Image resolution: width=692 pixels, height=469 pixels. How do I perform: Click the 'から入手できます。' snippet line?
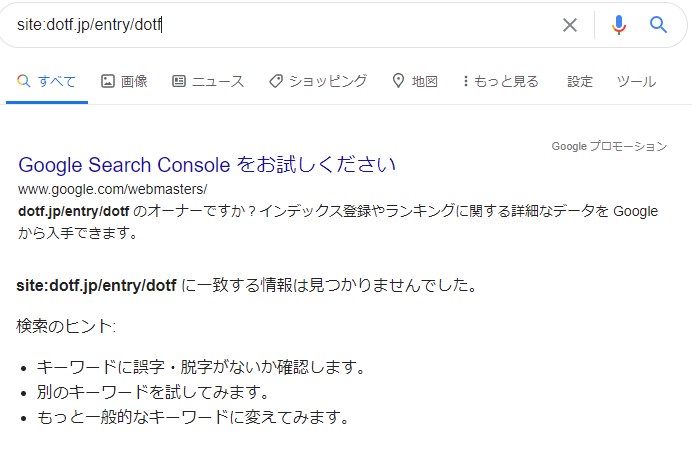[x=78, y=233]
